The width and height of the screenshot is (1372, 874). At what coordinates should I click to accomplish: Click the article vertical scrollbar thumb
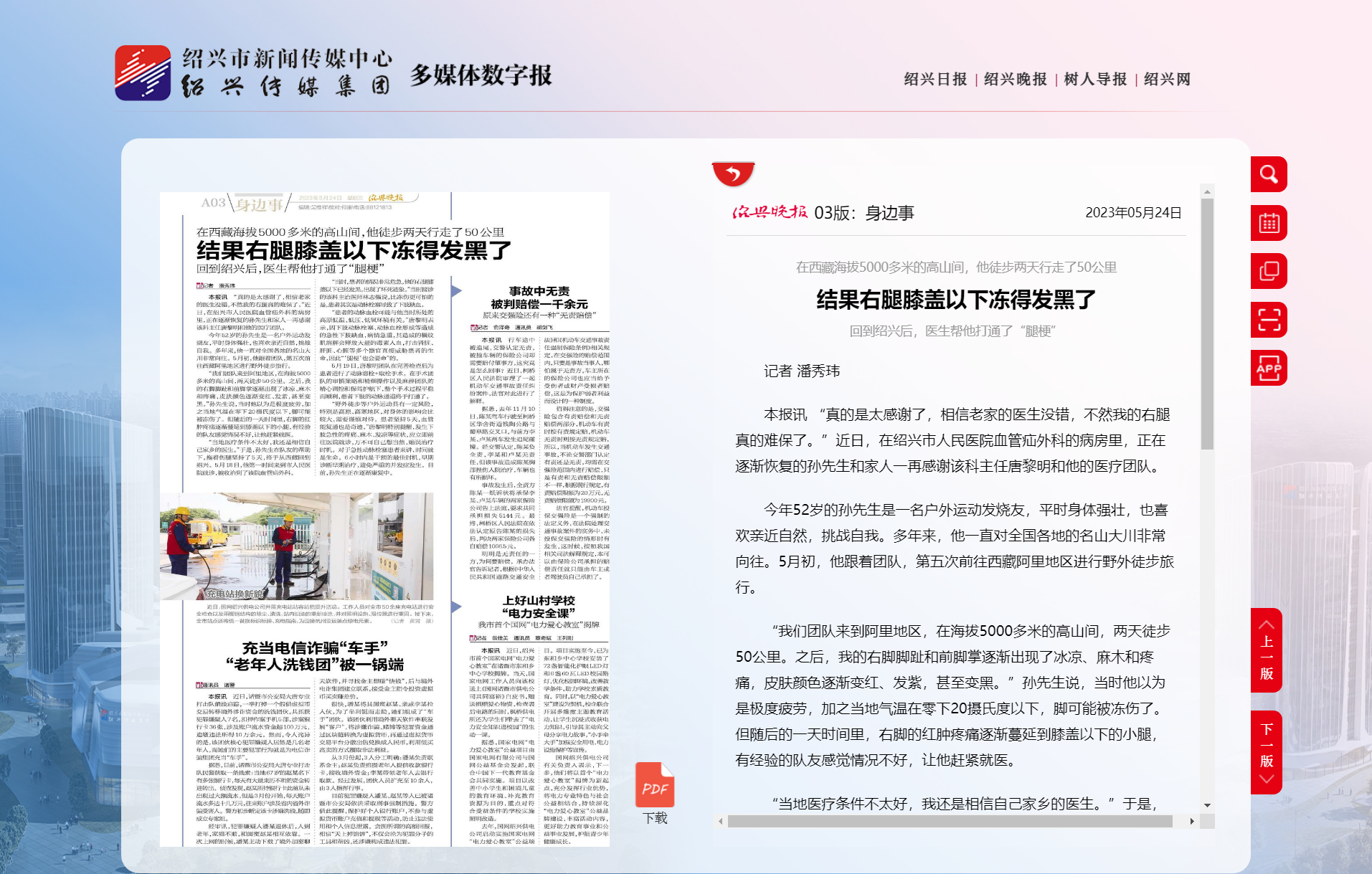pyautogui.click(x=1207, y=323)
